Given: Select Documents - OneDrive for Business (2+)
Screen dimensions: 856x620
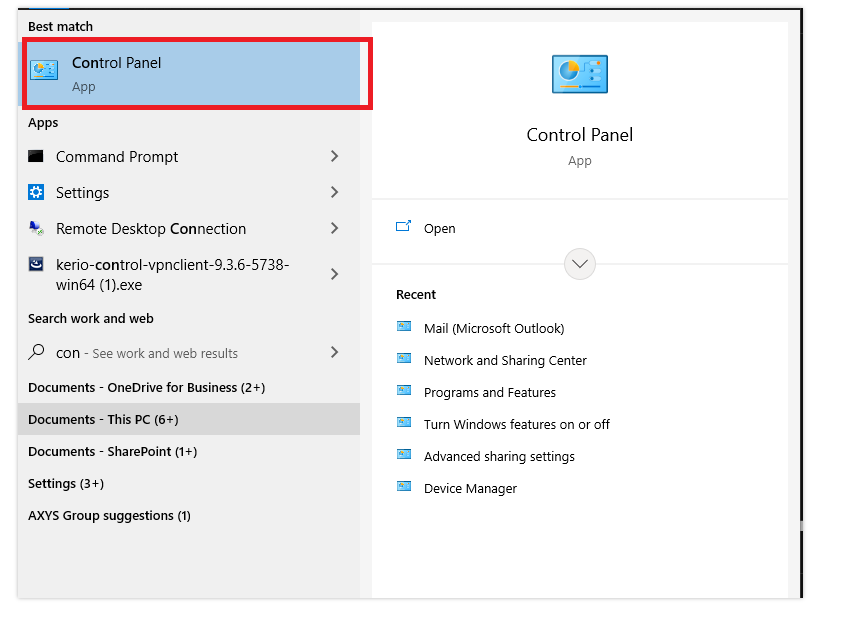Looking at the screenshot, I should 146,388.
